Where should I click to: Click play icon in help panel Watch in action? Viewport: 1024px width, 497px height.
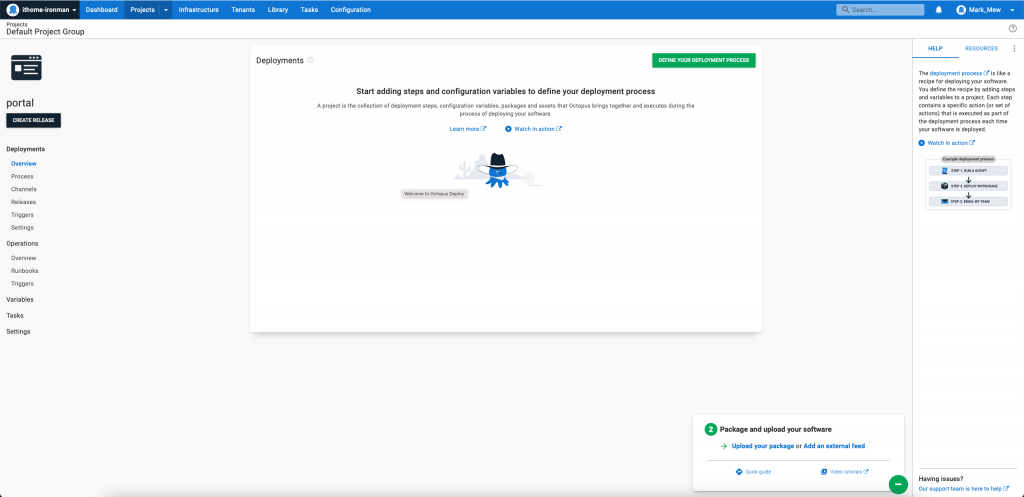pyautogui.click(x=921, y=142)
